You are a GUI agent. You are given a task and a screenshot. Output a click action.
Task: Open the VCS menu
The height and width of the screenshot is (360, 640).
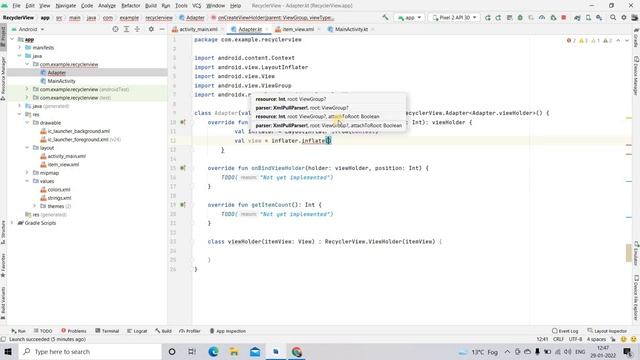click(196, 6)
